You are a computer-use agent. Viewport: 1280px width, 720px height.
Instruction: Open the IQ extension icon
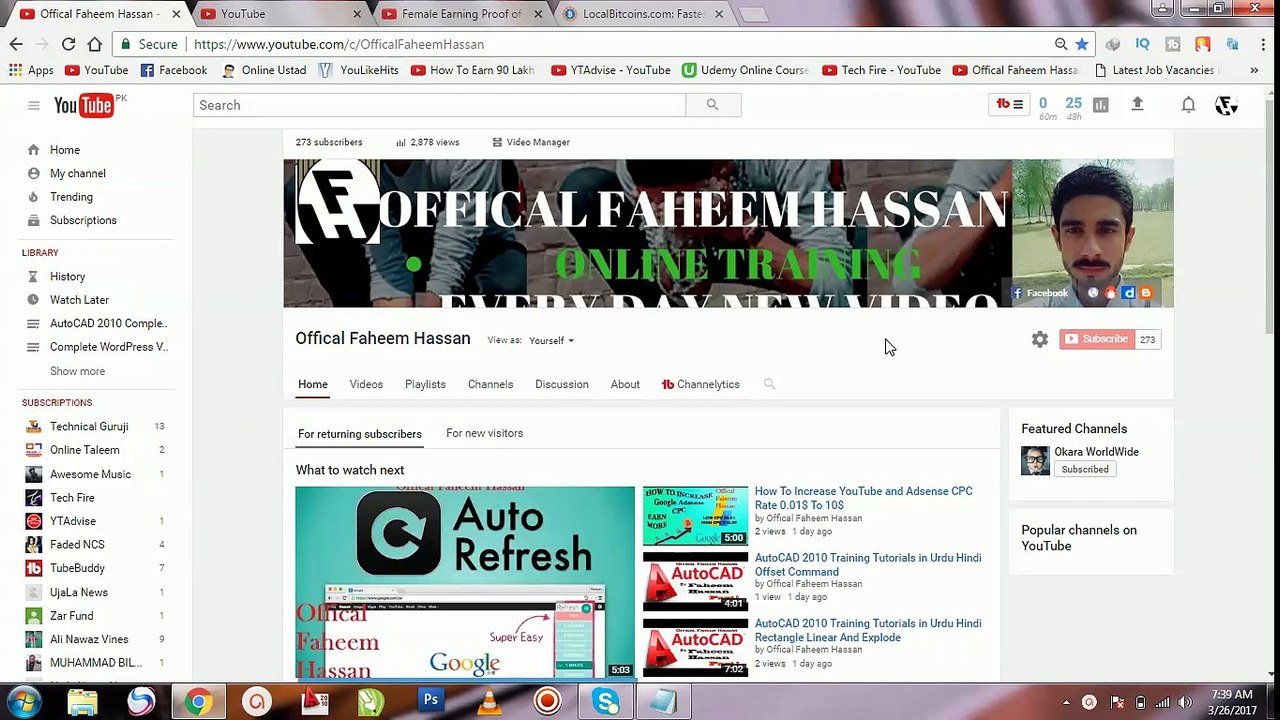point(1143,44)
